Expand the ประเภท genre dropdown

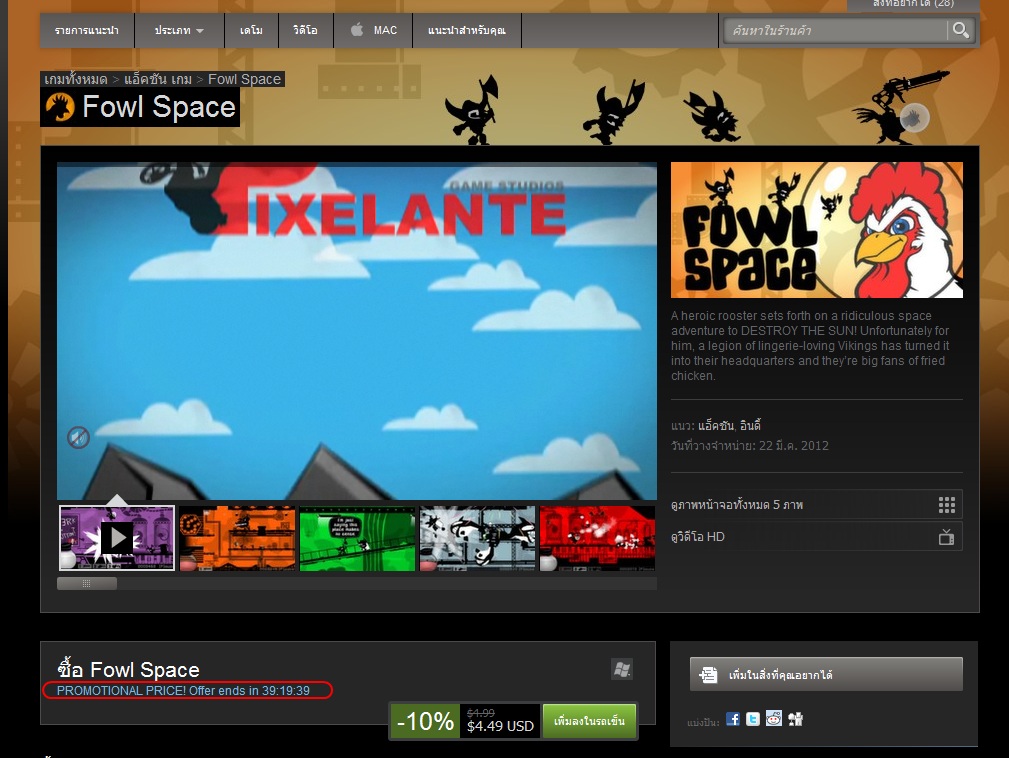coord(179,30)
